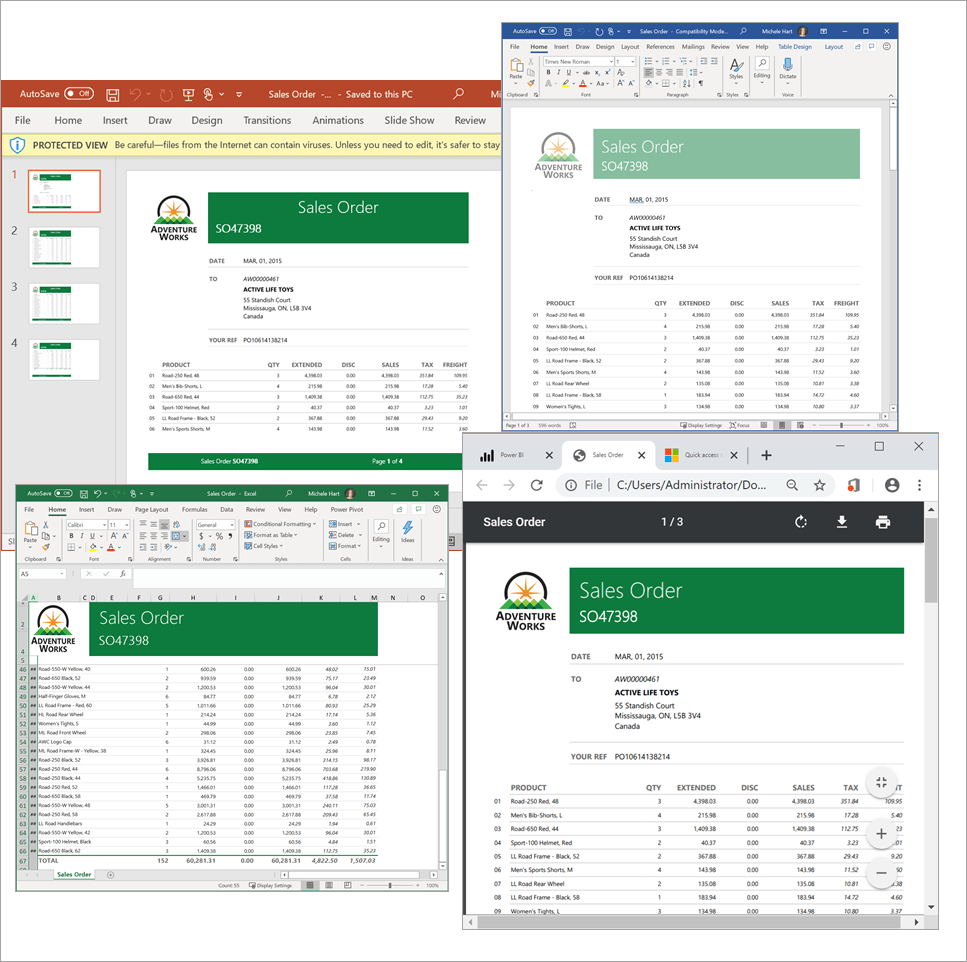Expand Editing dropdown in Word ribbon
Viewport: 967px width, 962px height.
pyautogui.click(x=762, y=70)
